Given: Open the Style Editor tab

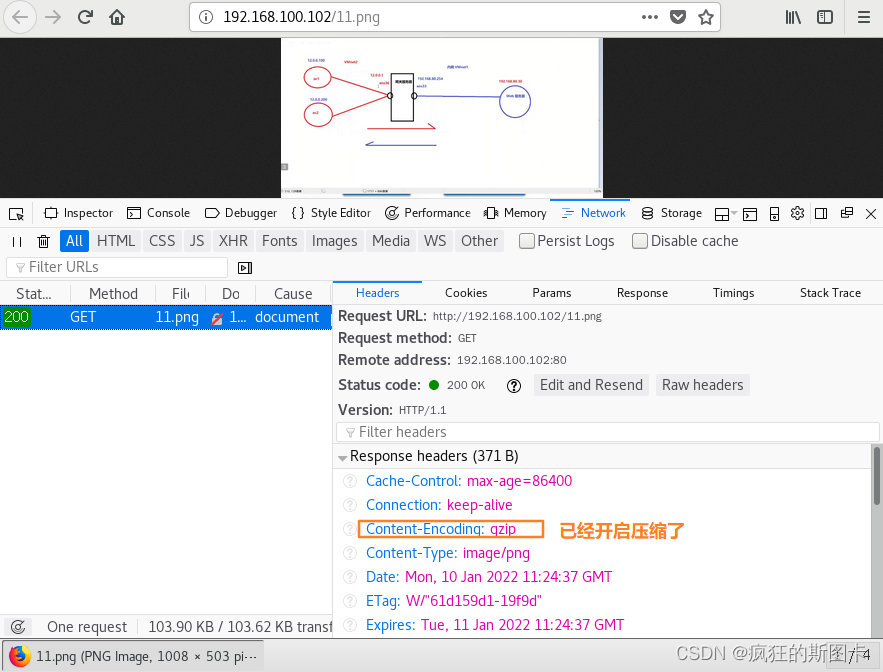Looking at the screenshot, I should click(331, 213).
